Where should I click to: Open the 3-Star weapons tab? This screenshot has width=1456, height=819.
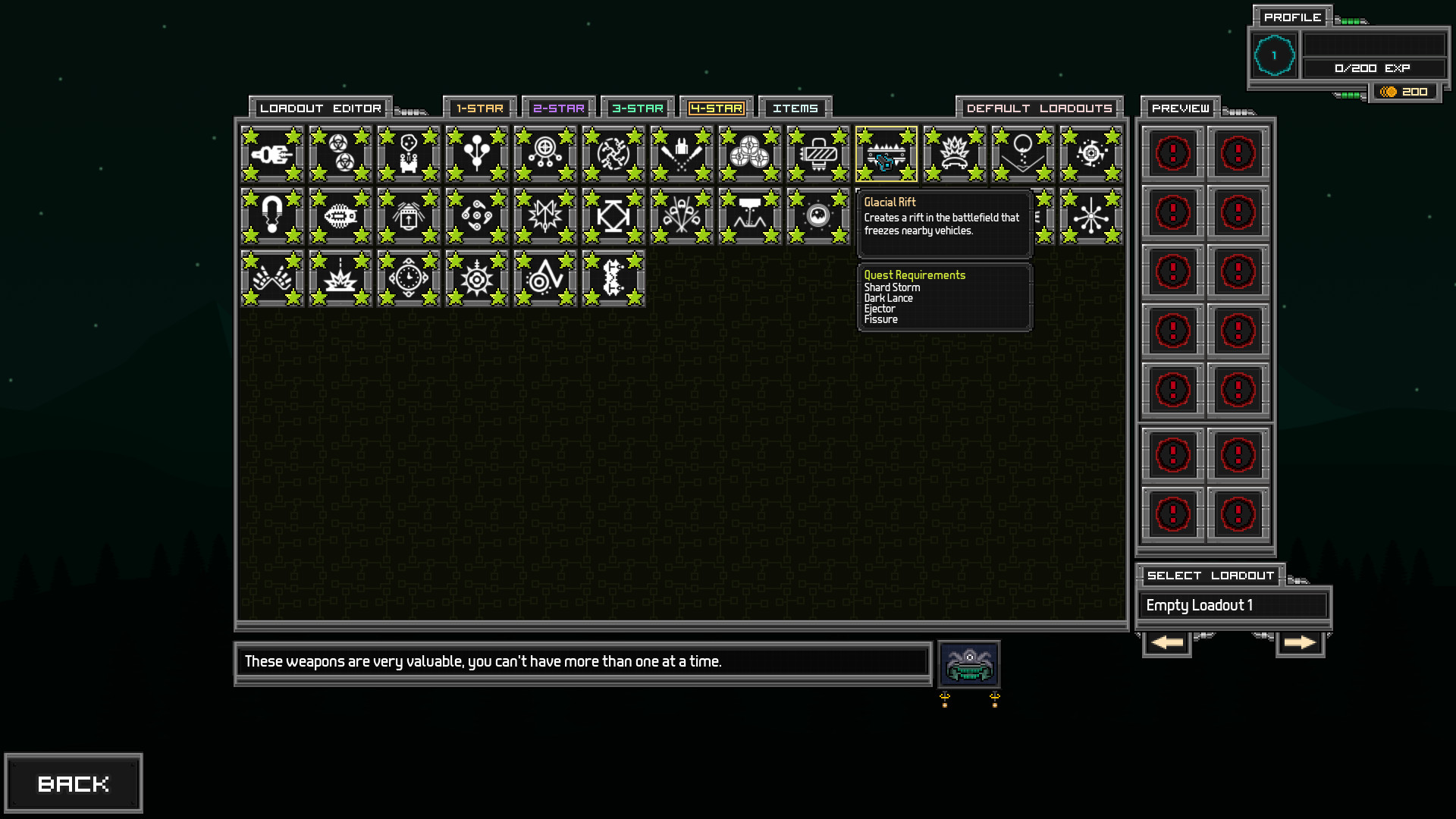click(638, 108)
